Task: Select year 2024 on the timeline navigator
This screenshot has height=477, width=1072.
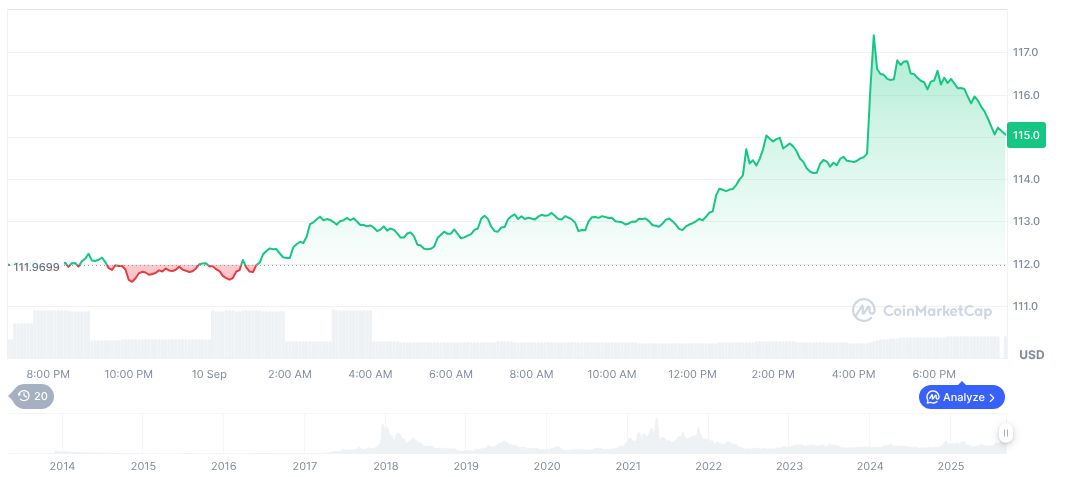Action: pyautogui.click(x=870, y=466)
